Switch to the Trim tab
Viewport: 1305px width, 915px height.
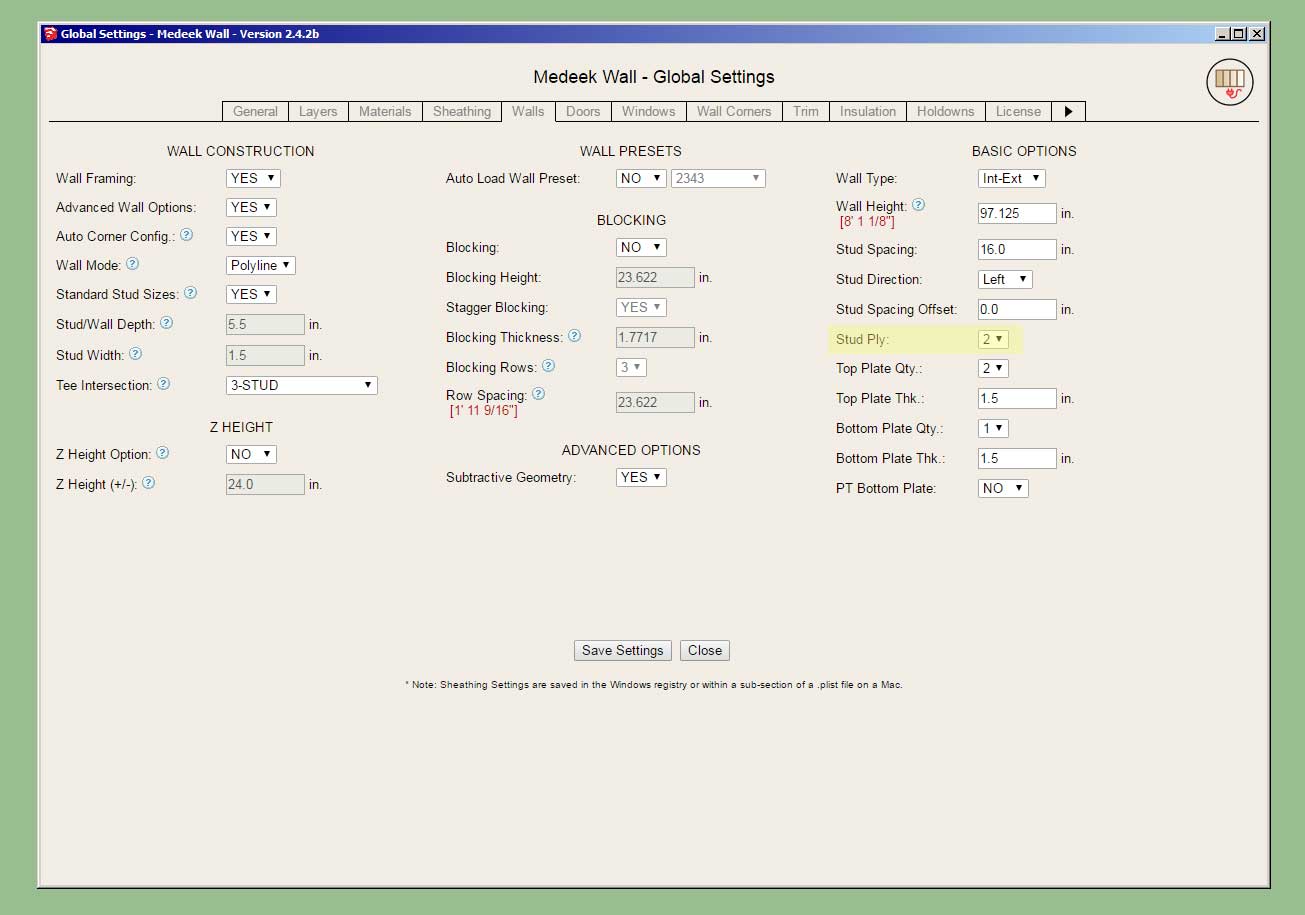tap(806, 111)
